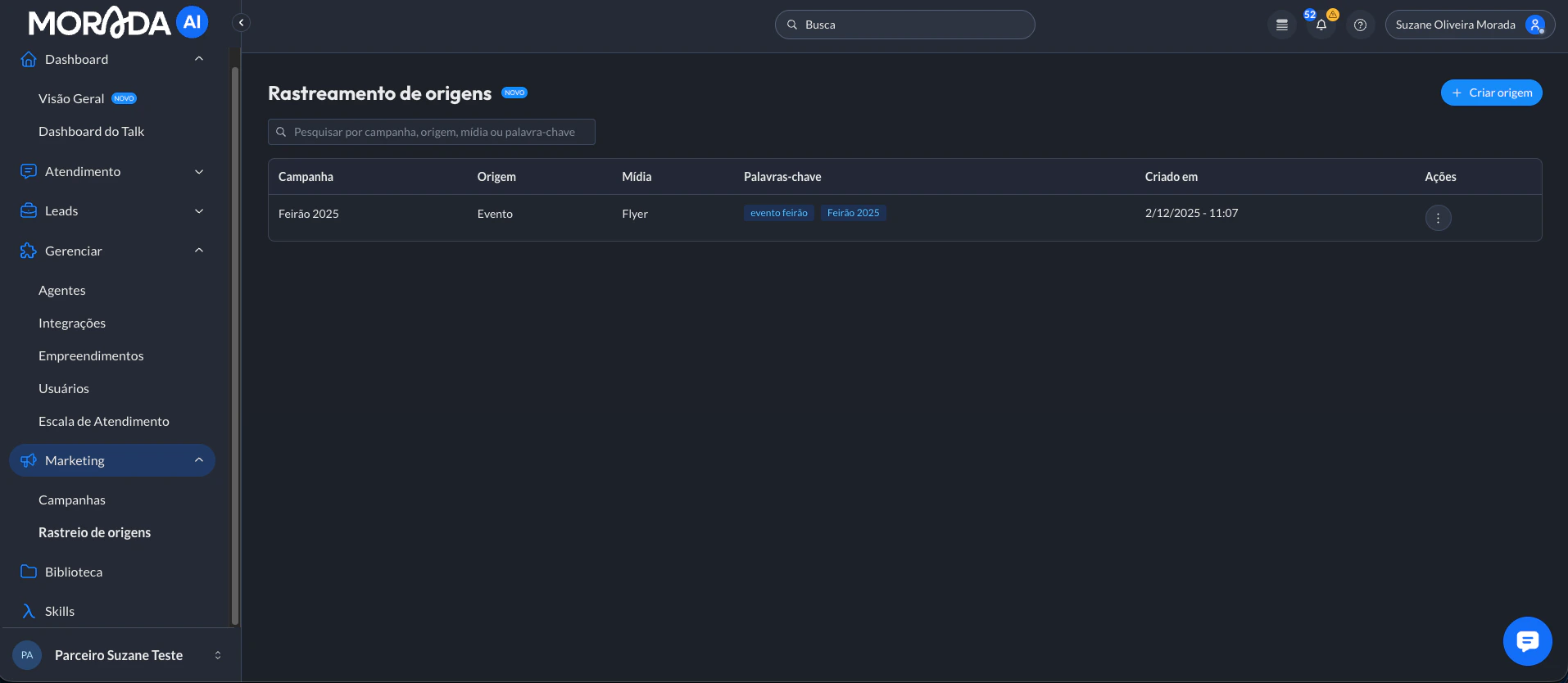This screenshot has height=683, width=1568.
Task: Click the sidebar scrollbar
Action: coord(235,344)
